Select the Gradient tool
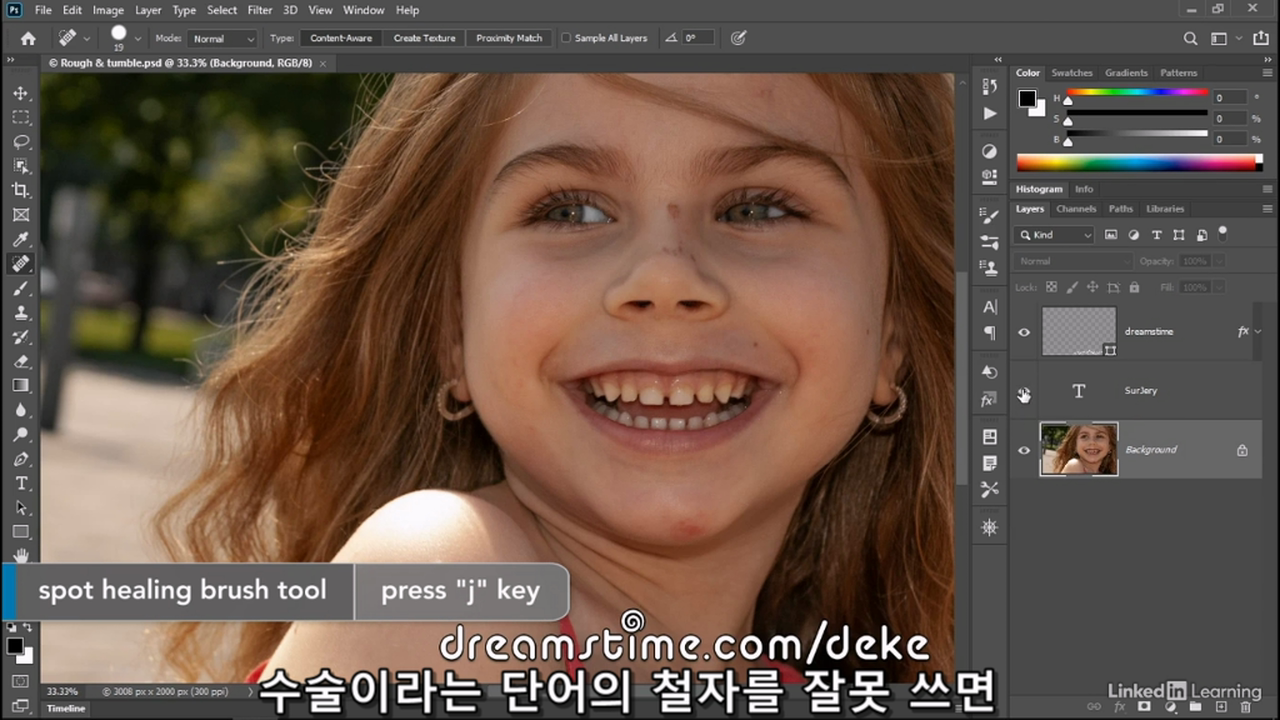Screen dimensions: 1280x720 tap(20, 385)
